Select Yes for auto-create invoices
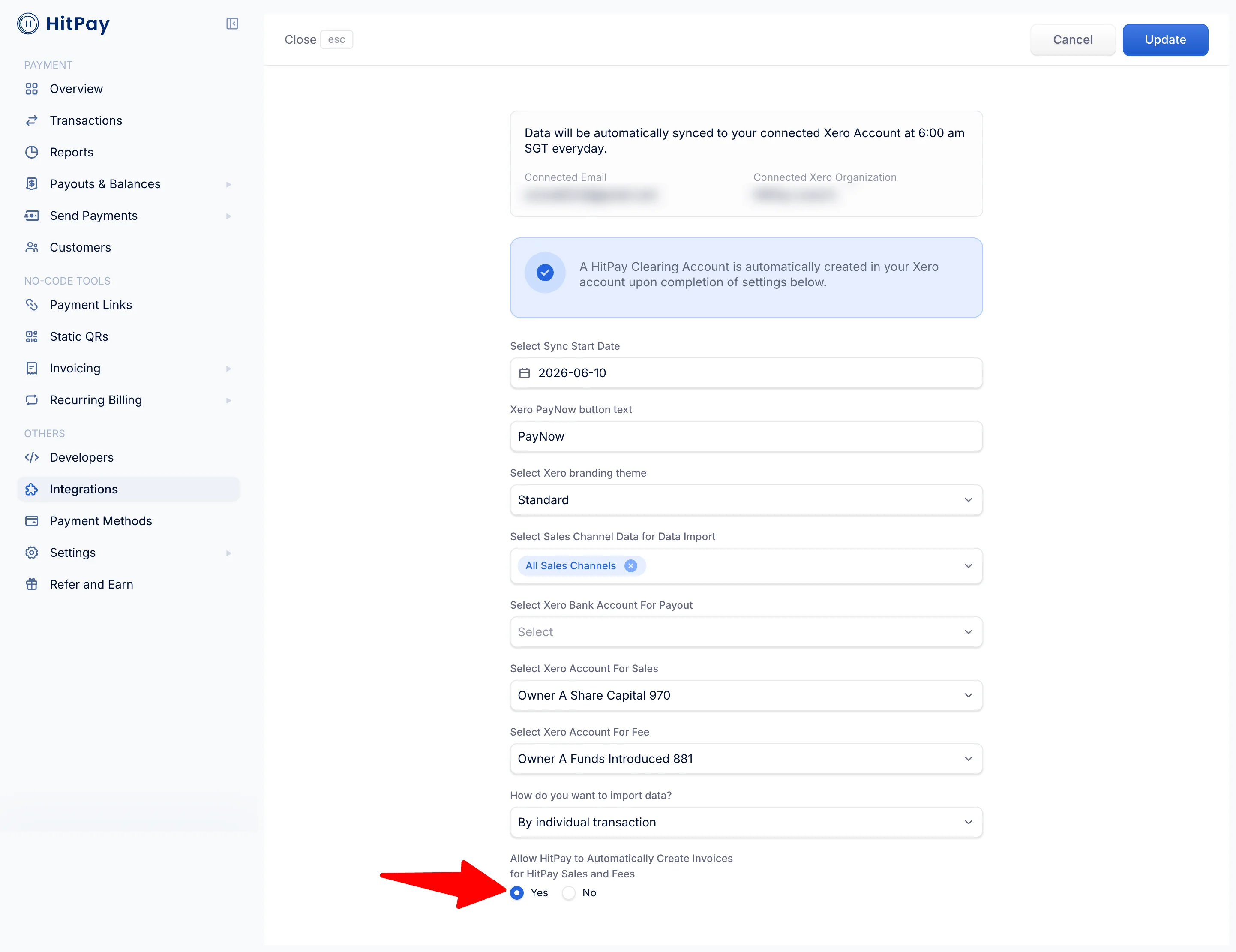This screenshot has width=1236, height=952. (517, 892)
